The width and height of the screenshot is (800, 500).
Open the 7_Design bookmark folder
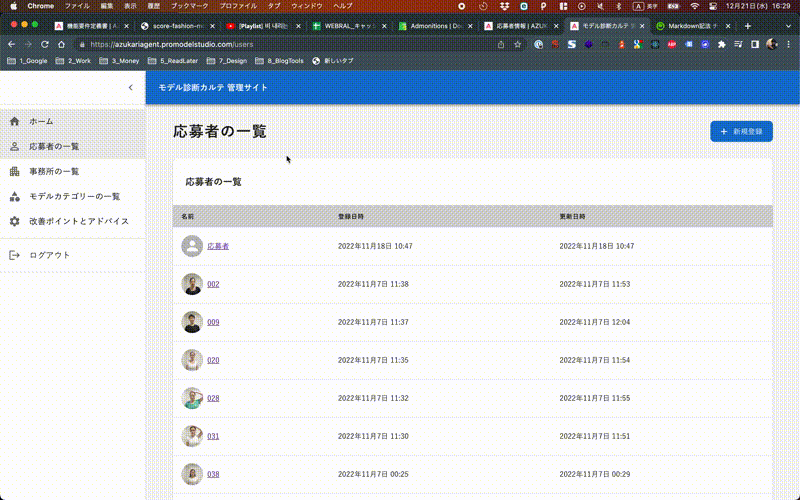click(x=227, y=61)
